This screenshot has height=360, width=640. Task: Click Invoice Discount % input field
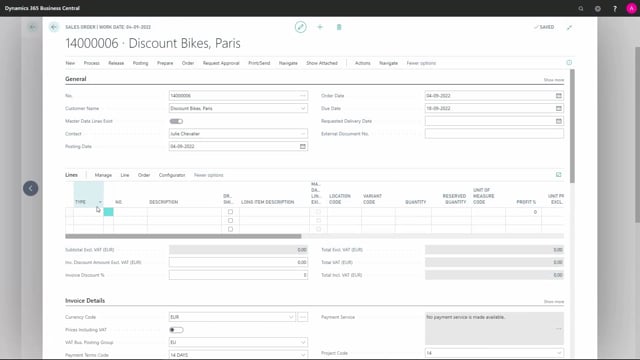[x=238, y=275]
